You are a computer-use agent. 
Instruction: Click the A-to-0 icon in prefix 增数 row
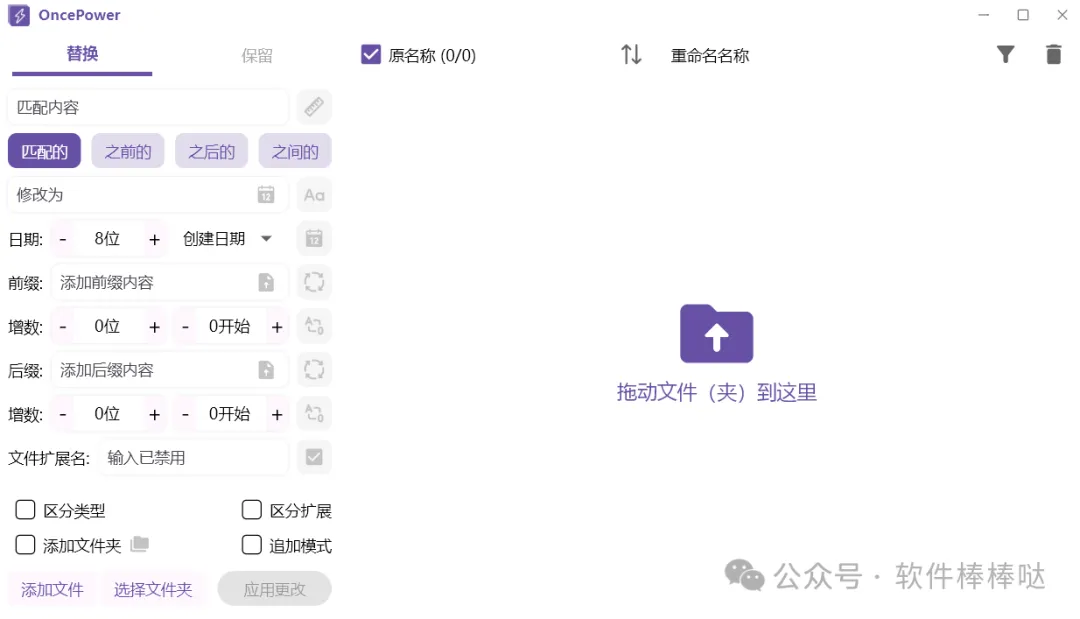pos(314,326)
